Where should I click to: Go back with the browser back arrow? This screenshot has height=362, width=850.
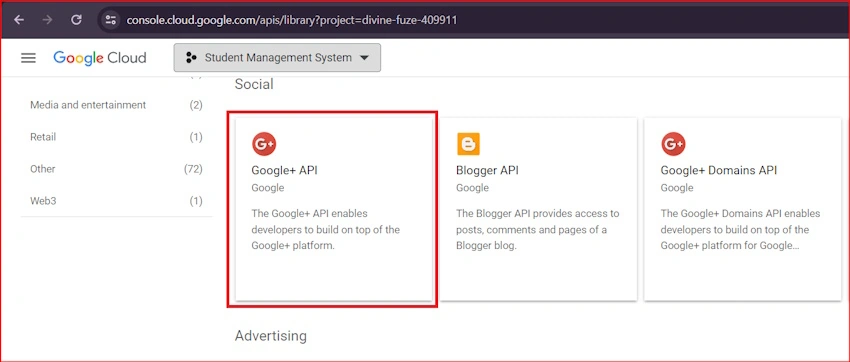(x=20, y=20)
